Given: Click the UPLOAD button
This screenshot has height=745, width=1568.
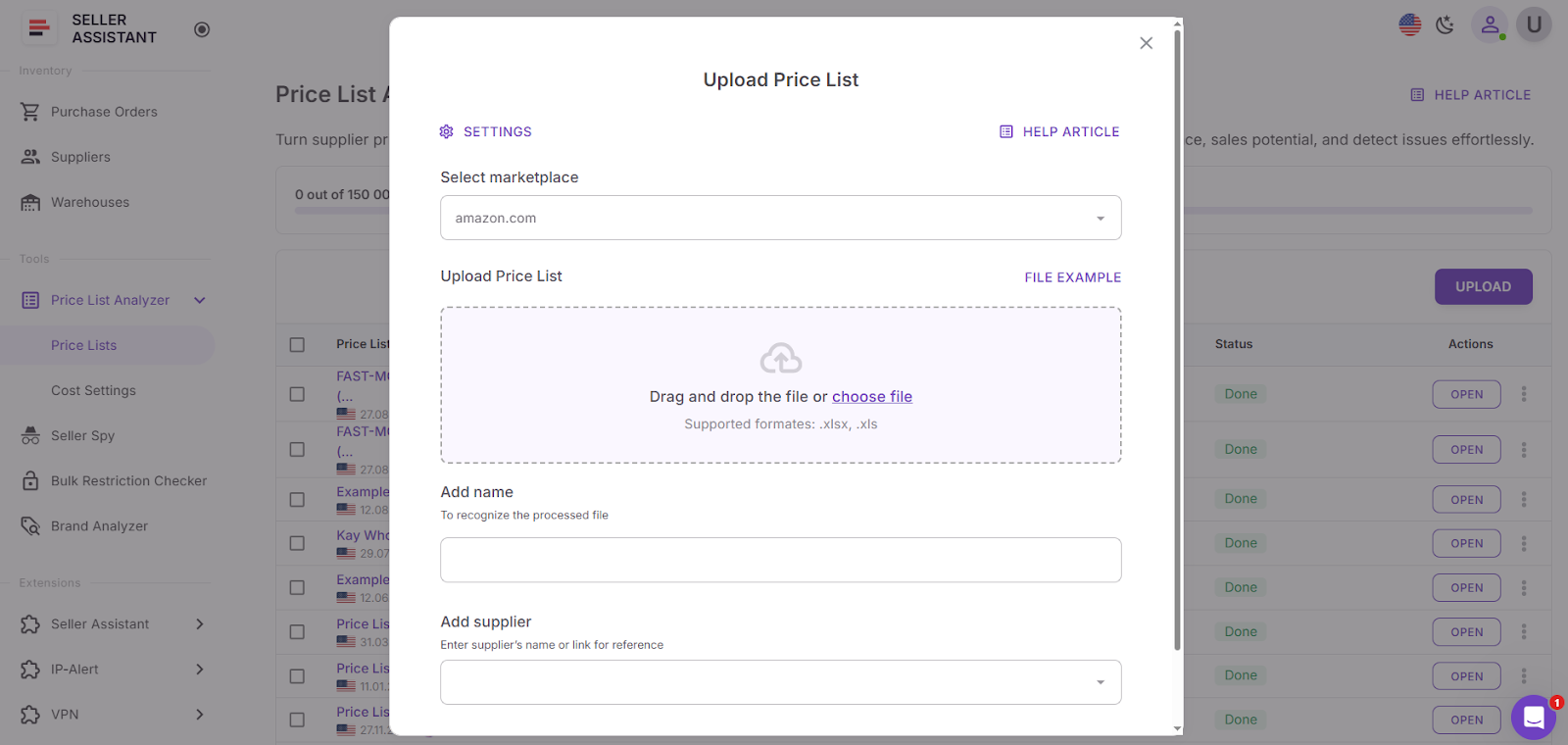Looking at the screenshot, I should [1483, 286].
